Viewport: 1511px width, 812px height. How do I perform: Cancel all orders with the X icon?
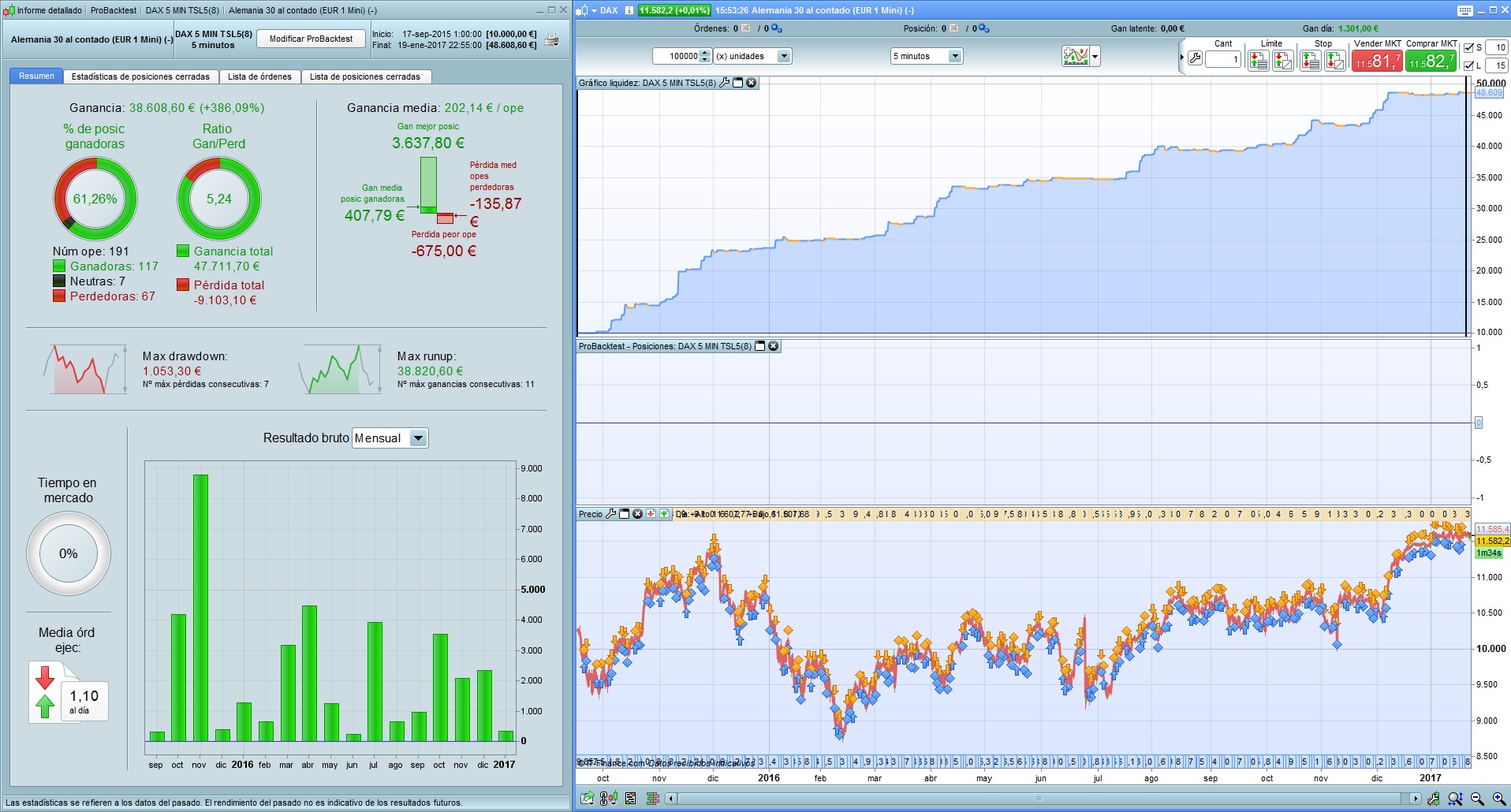(x=746, y=28)
